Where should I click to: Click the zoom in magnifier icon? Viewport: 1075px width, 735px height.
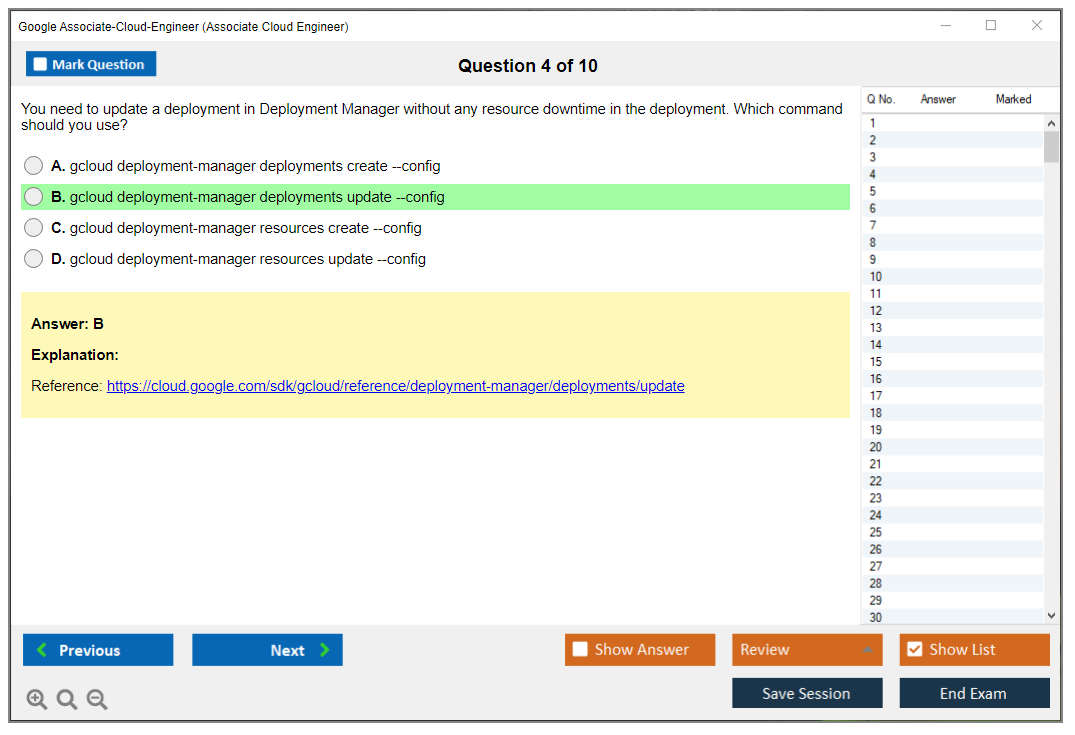click(x=37, y=700)
